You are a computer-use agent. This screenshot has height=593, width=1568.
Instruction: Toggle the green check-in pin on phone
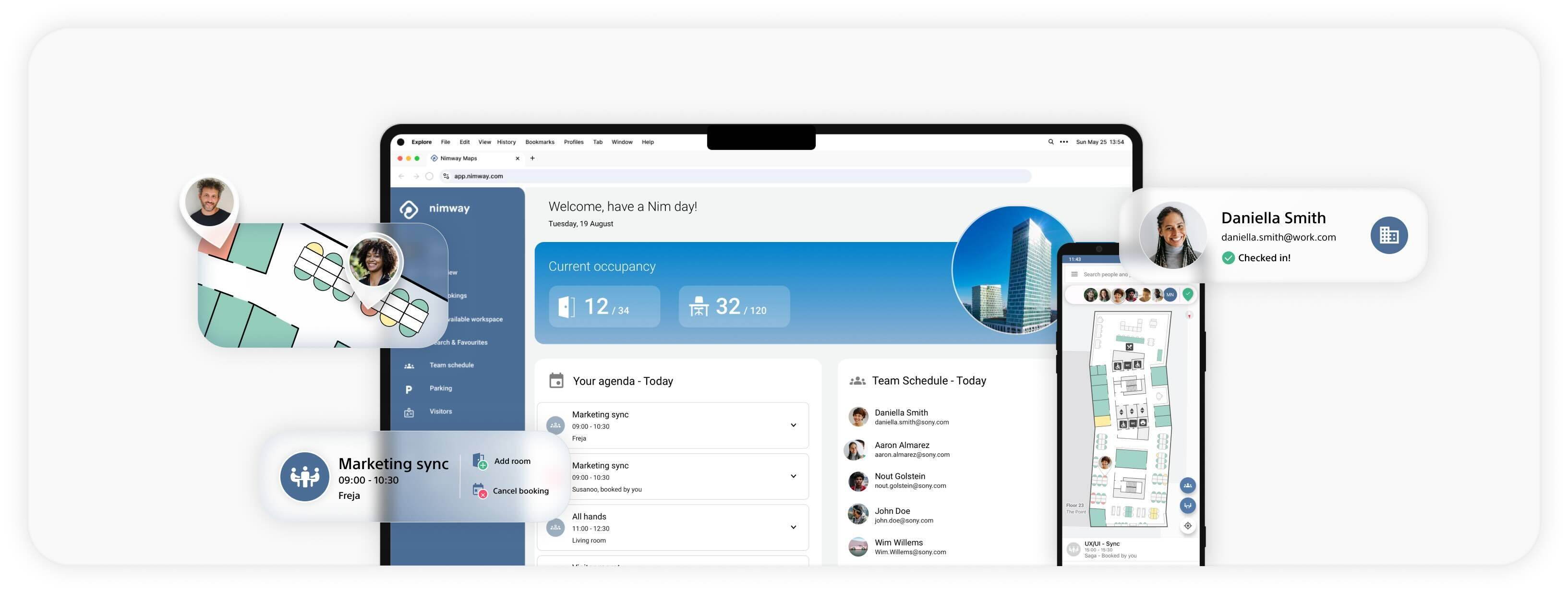click(1188, 295)
